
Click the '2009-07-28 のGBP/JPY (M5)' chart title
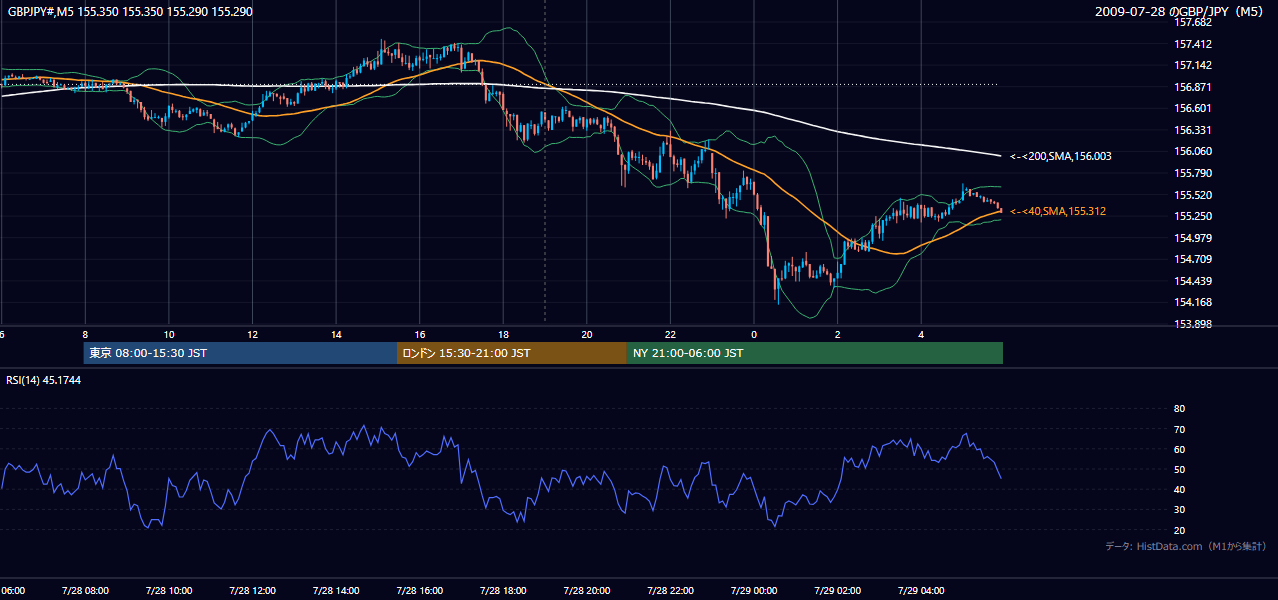[x=1181, y=11]
